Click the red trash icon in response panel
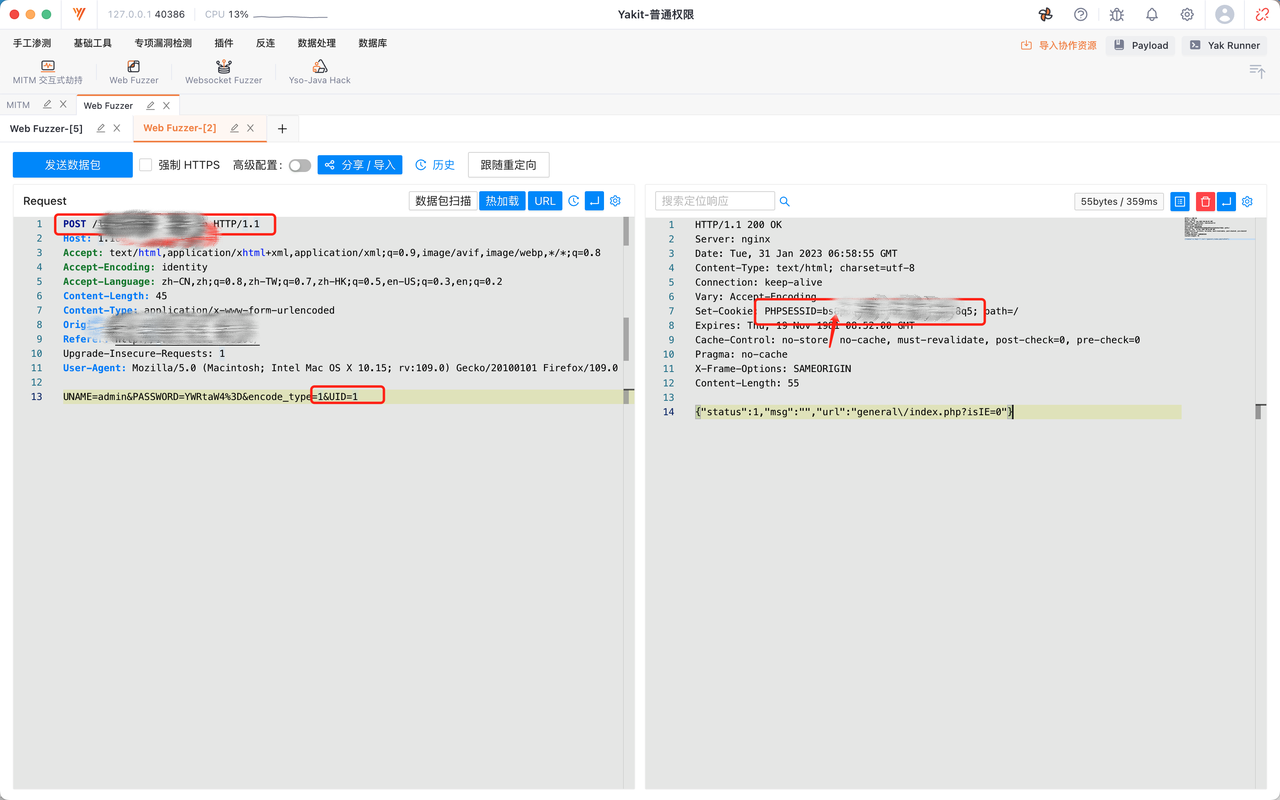The width and height of the screenshot is (1280, 800). click(x=1205, y=201)
